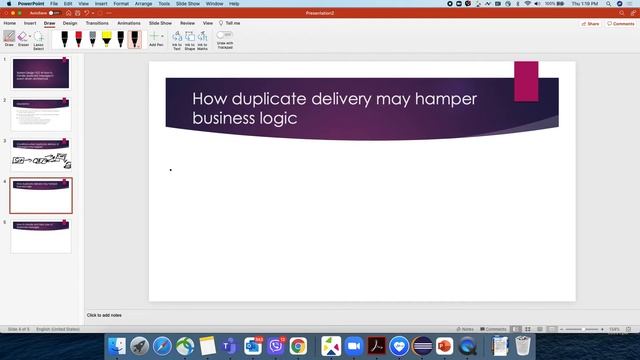The image size is (640, 360).
Task: Click the Save icon in title bar
Action: point(78,13)
